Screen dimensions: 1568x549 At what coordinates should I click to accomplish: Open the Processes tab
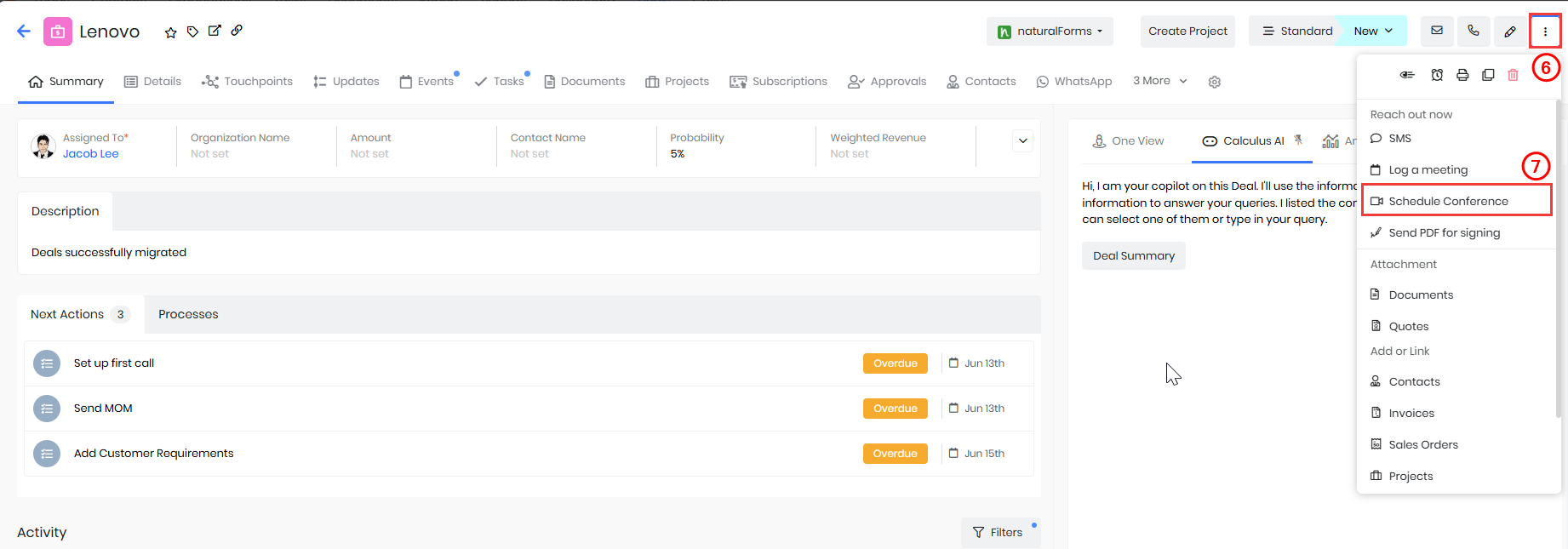pos(188,314)
